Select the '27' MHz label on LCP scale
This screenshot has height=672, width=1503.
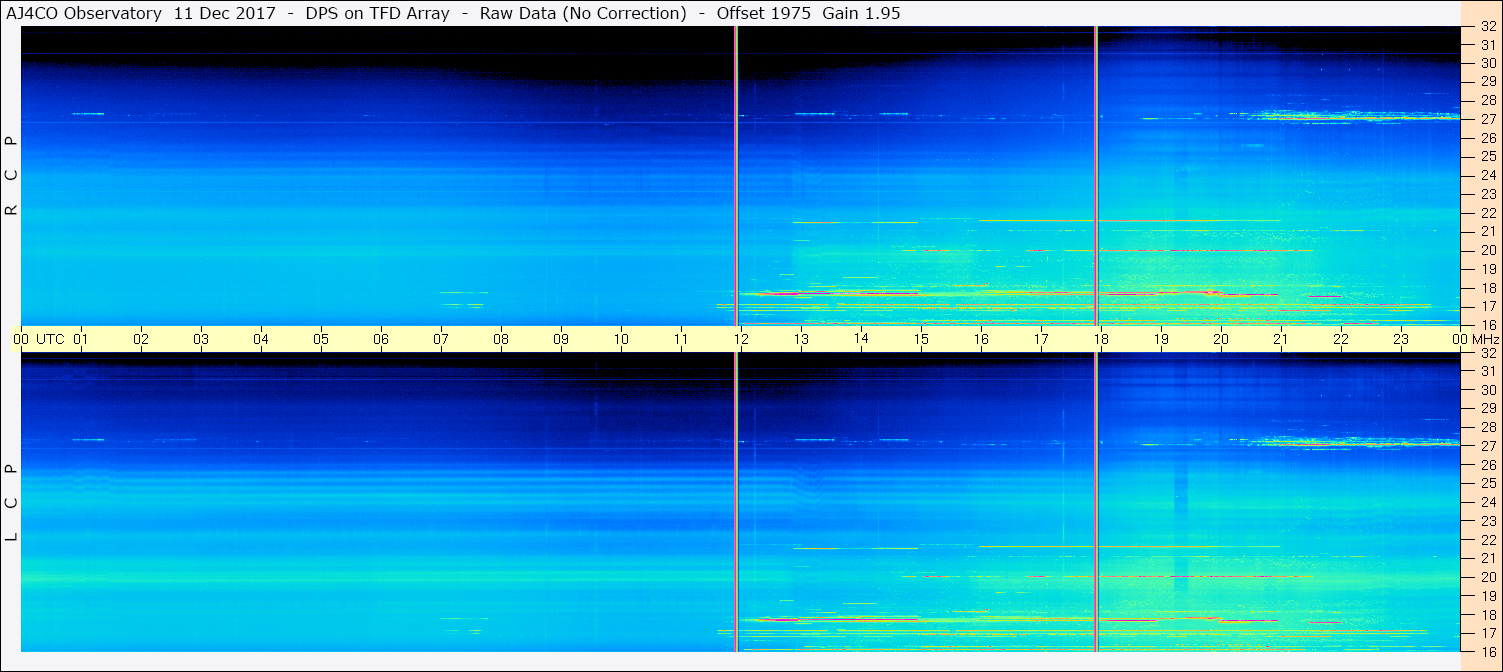(x=1488, y=446)
